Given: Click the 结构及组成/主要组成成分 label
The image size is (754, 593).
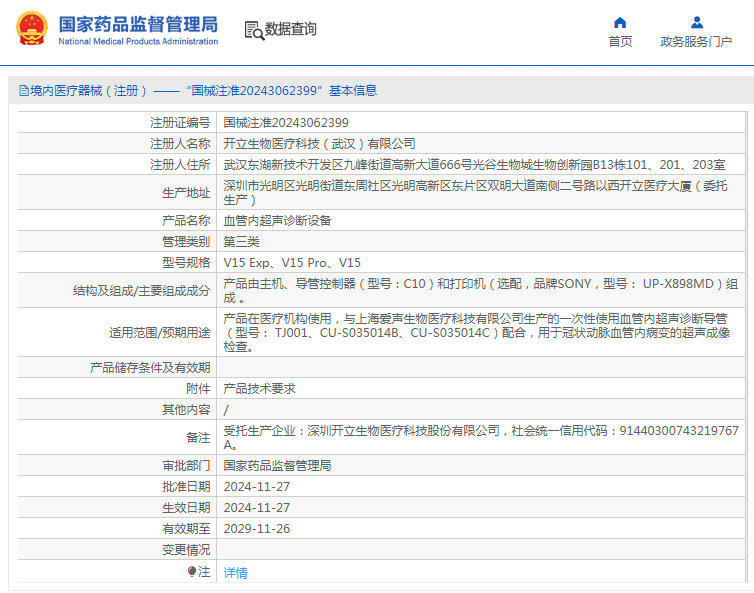Looking at the screenshot, I should [142, 290].
